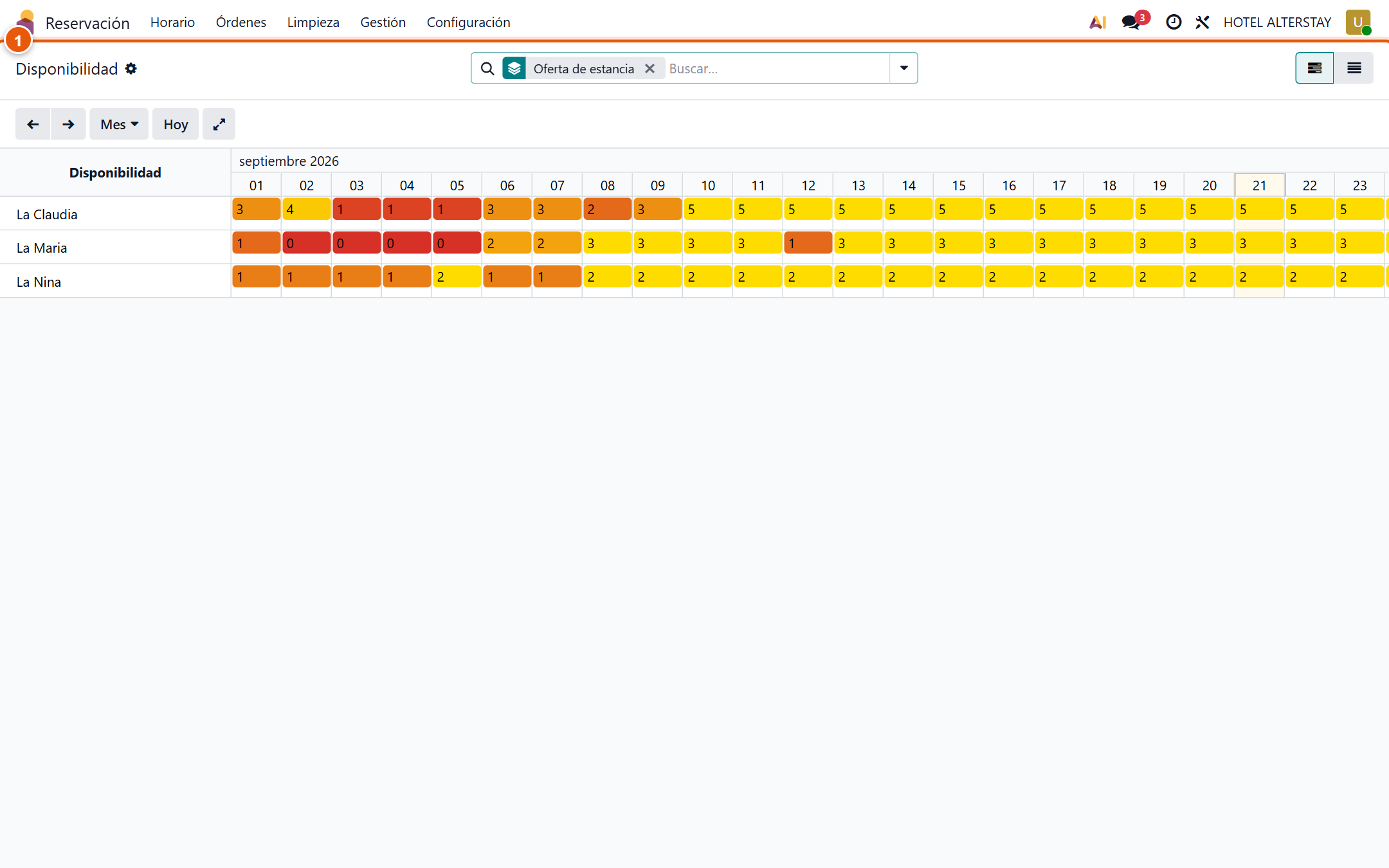Click the Oferta de estancia group-by layers icon
Screen dimensions: 1389x868
(514, 68)
